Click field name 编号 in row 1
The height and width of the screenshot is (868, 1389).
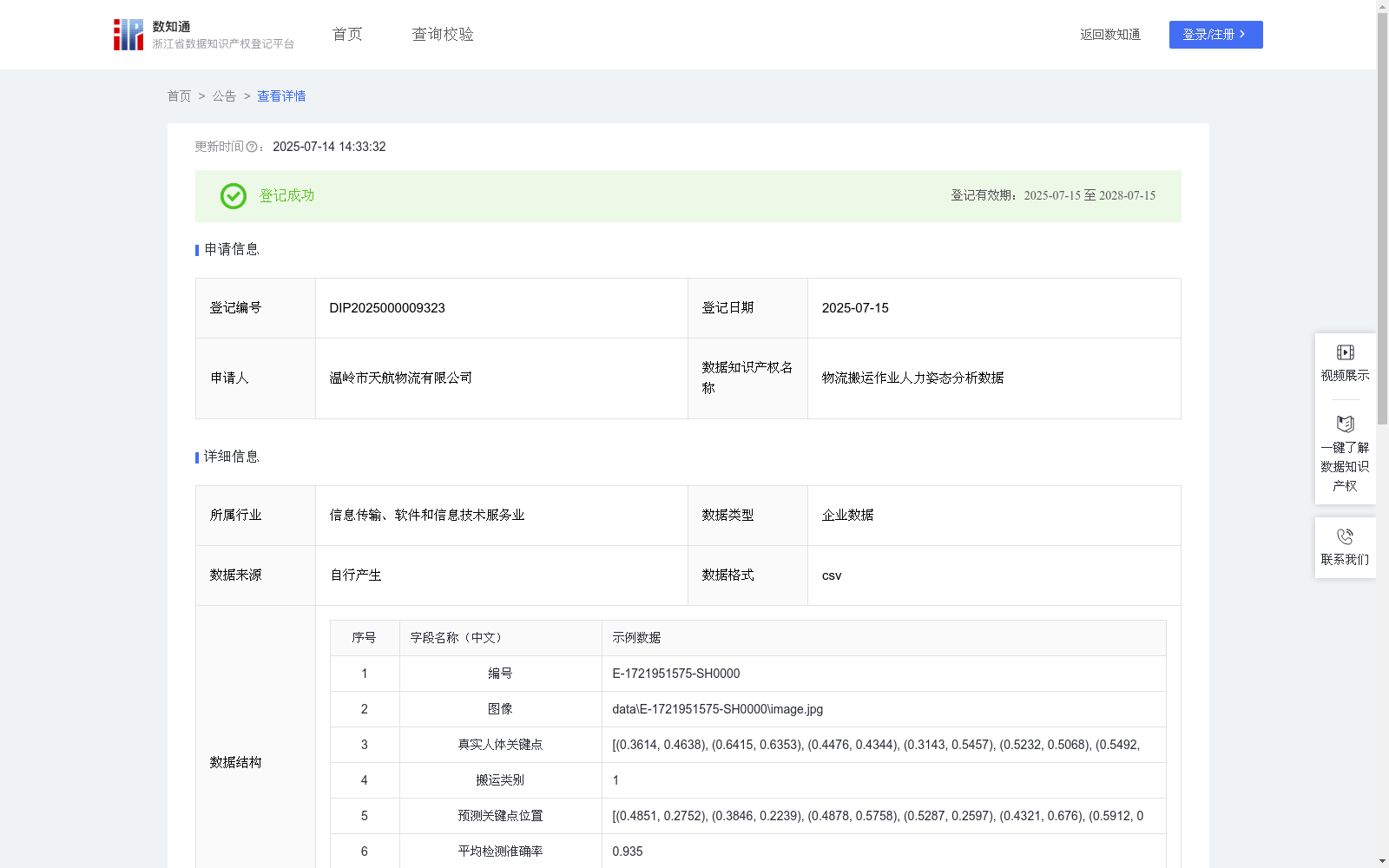(500, 674)
